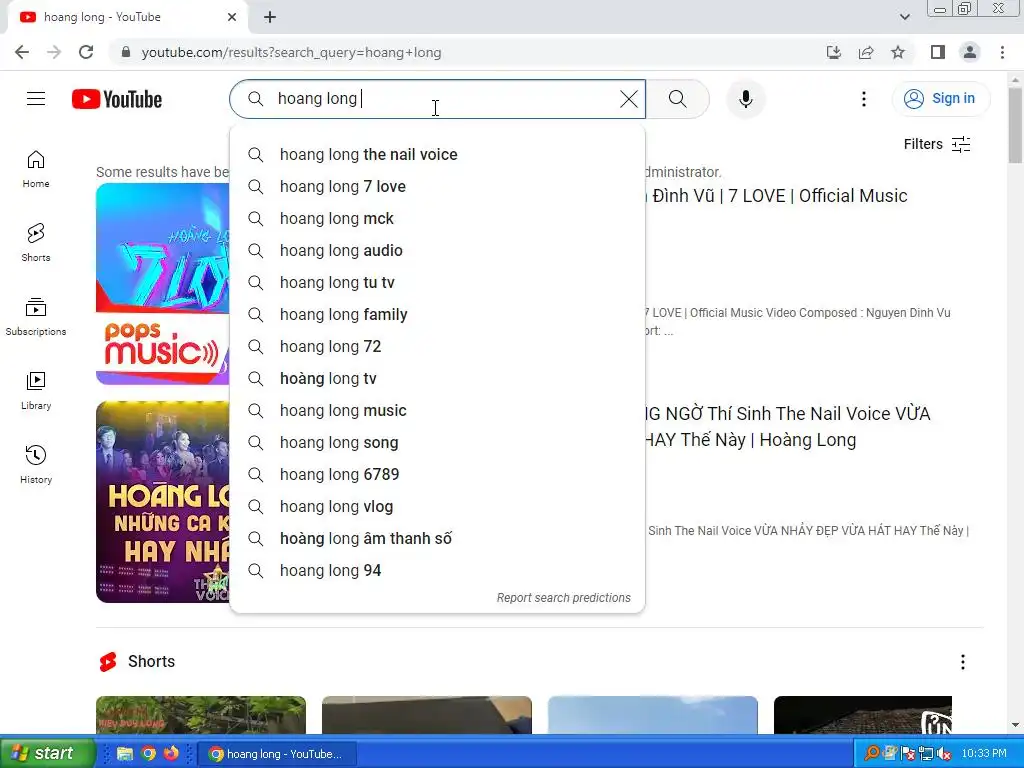Open the YouTube guide hamburger menu

(36, 99)
